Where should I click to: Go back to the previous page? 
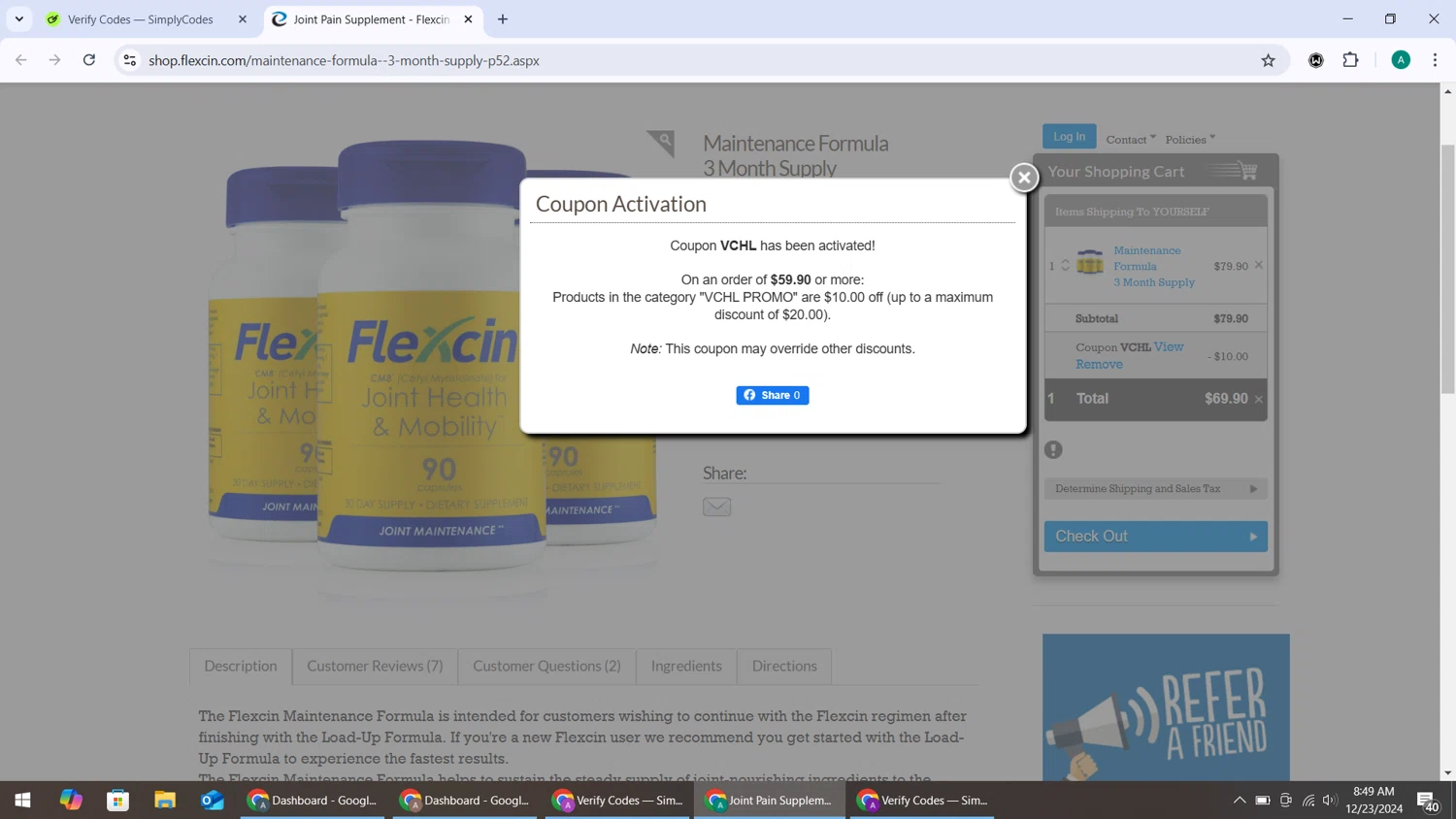point(21,60)
